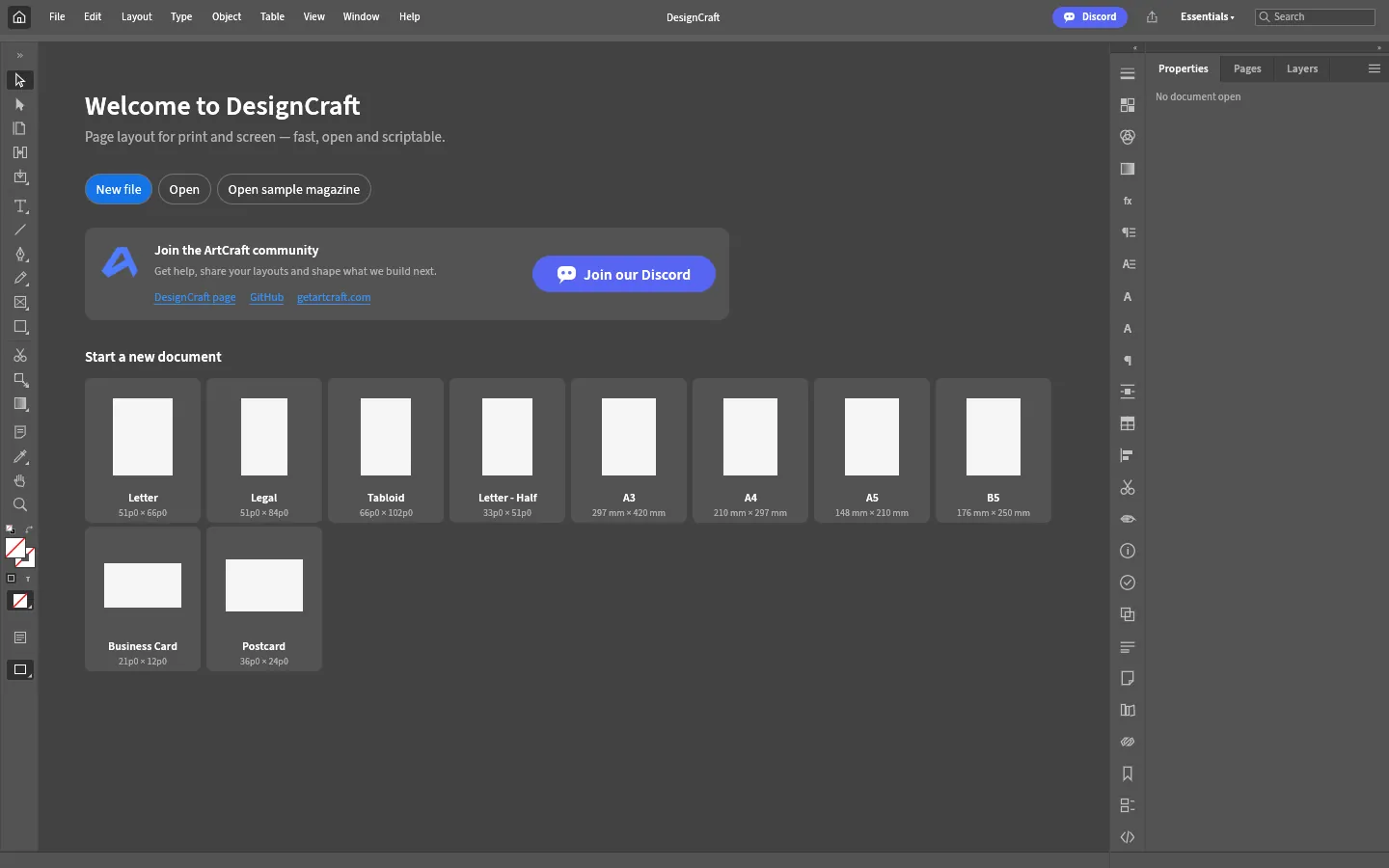The width and height of the screenshot is (1389, 868).
Task: Click the Share icon beside Essentials
Action: point(1152,16)
